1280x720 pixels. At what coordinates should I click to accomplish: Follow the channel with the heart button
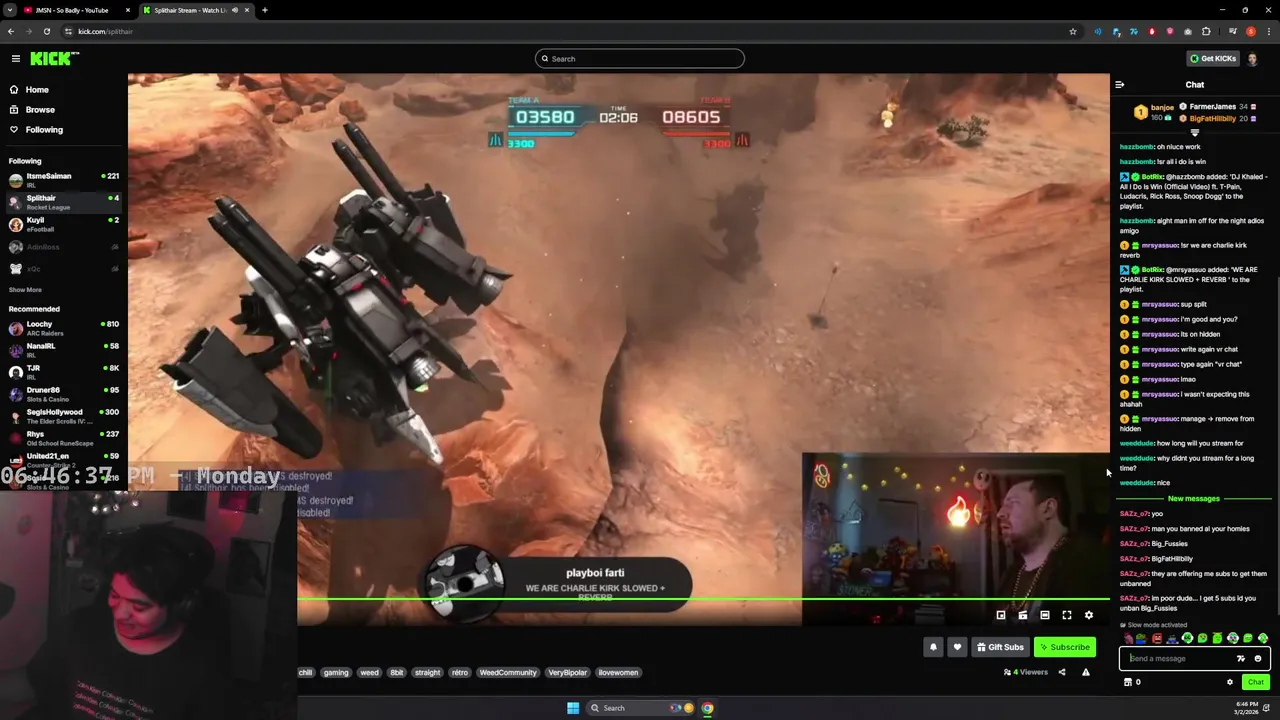(957, 647)
